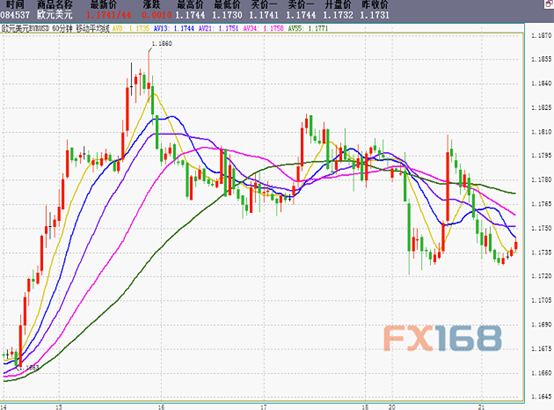Click the 昨收价 value 1.1731
Image resolution: width=554 pixels, height=410 pixels.
coord(375,15)
